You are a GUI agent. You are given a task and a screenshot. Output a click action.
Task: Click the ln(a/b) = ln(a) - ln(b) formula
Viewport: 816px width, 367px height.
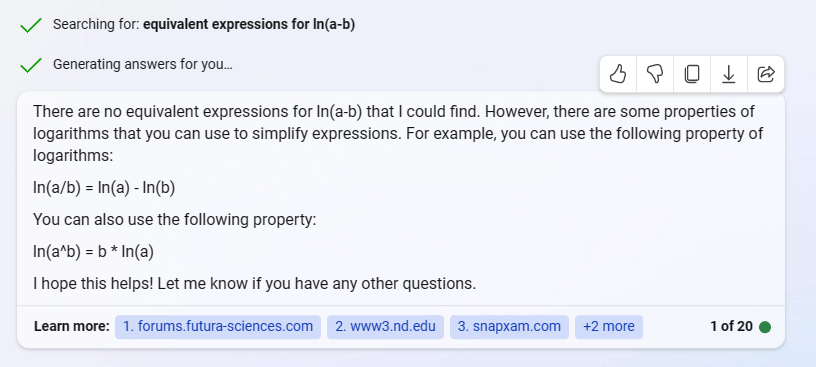click(104, 188)
